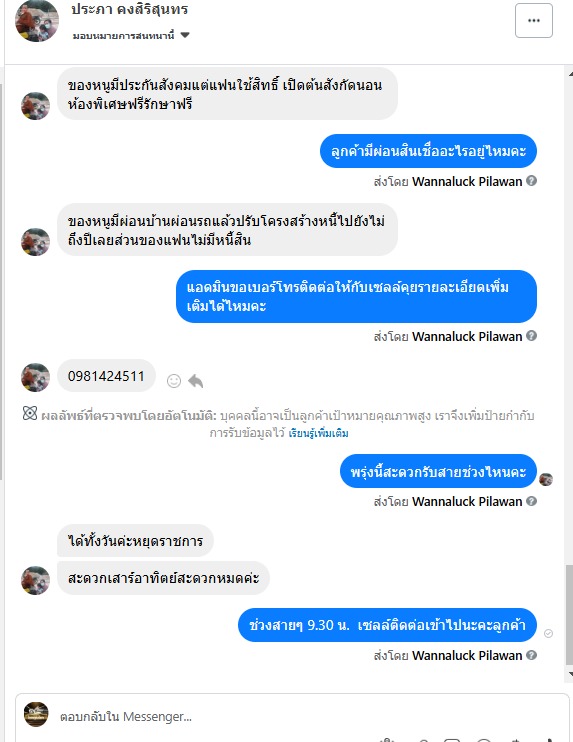The height and width of the screenshot is (742, 573).
Task: Click the help icon under พรุ่งนี้สะดวกรับสาย message
Action: pyautogui.click(x=531, y=501)
